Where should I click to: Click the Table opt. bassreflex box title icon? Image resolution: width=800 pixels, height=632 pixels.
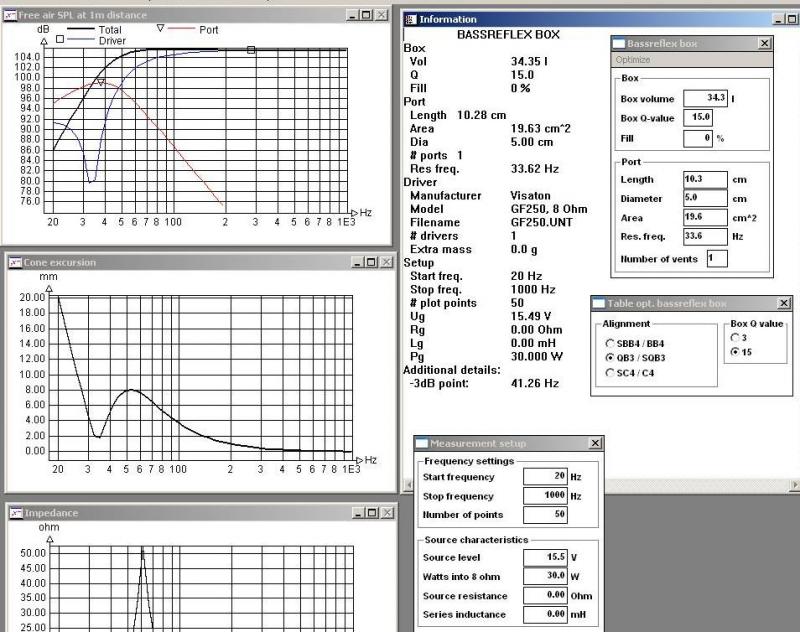599,303
